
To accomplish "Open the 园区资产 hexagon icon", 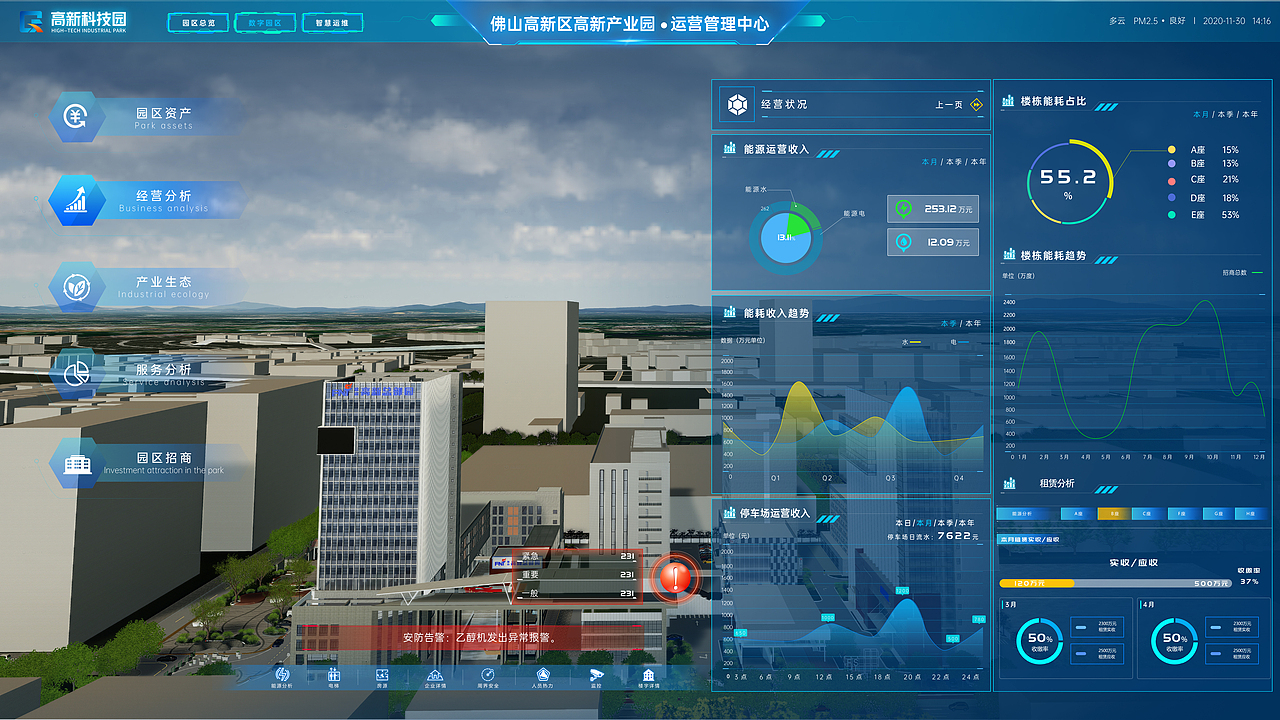I will click(77, 117).
